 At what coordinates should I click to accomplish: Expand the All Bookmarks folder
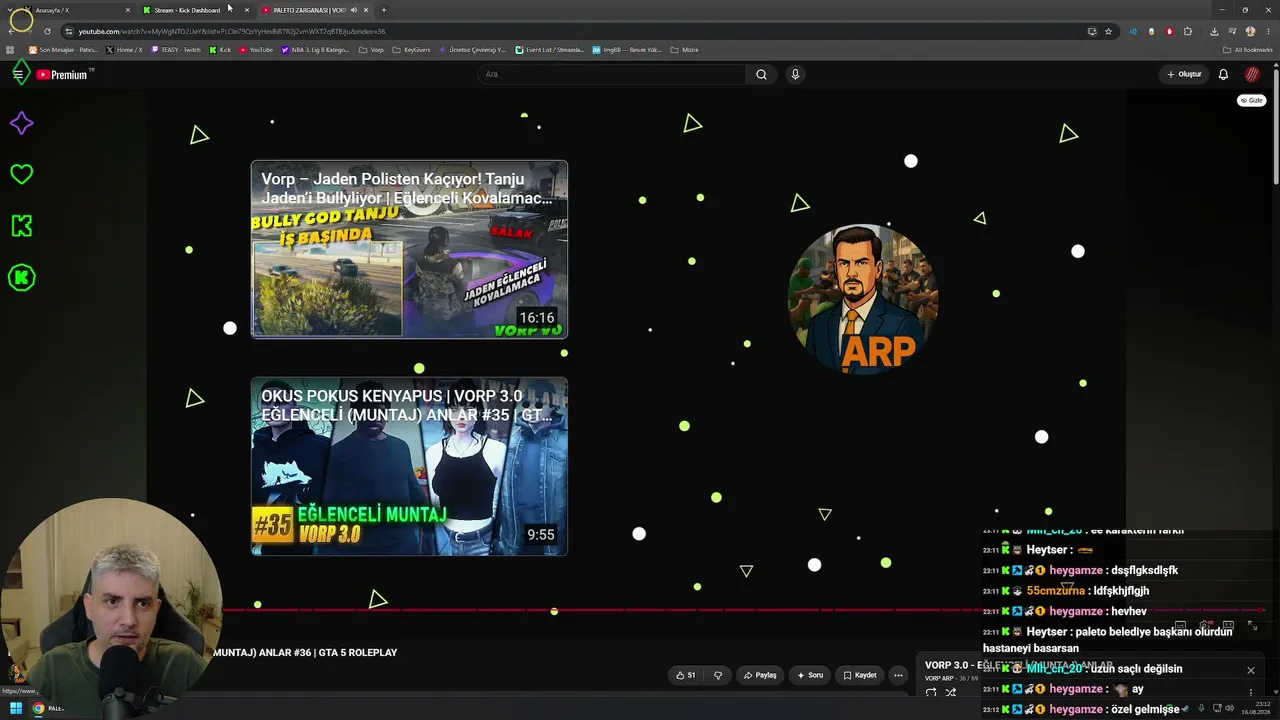click(1248, 49)
